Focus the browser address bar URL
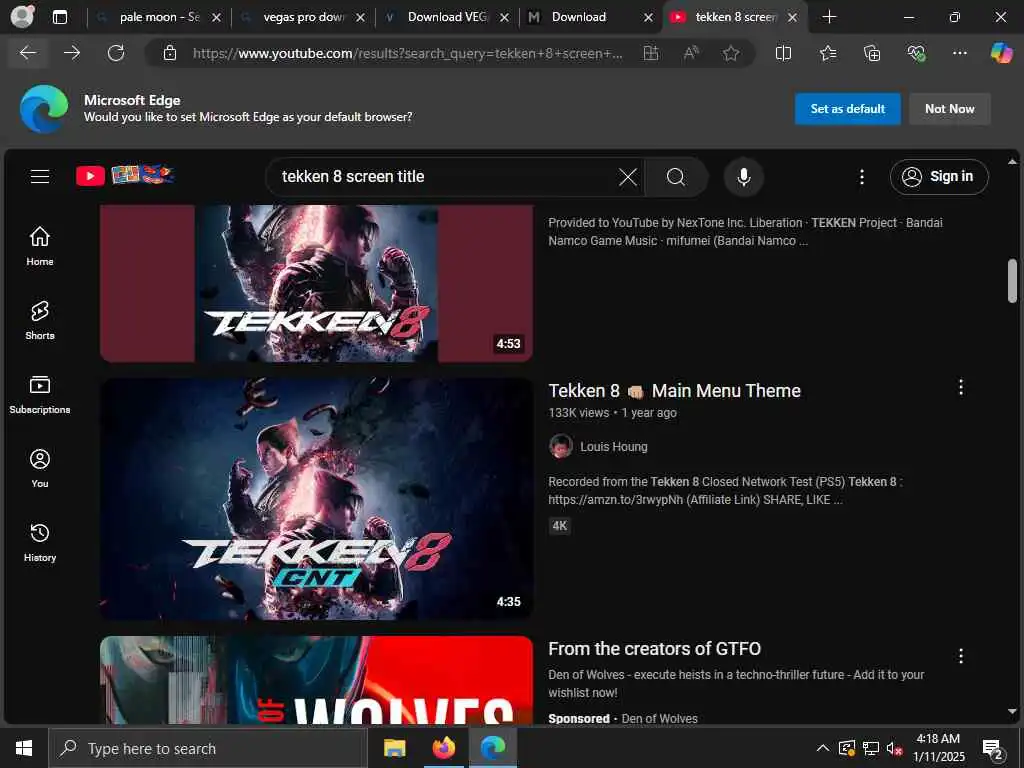This screenshot has height=768, width=1024. click(x=407, y=54)
